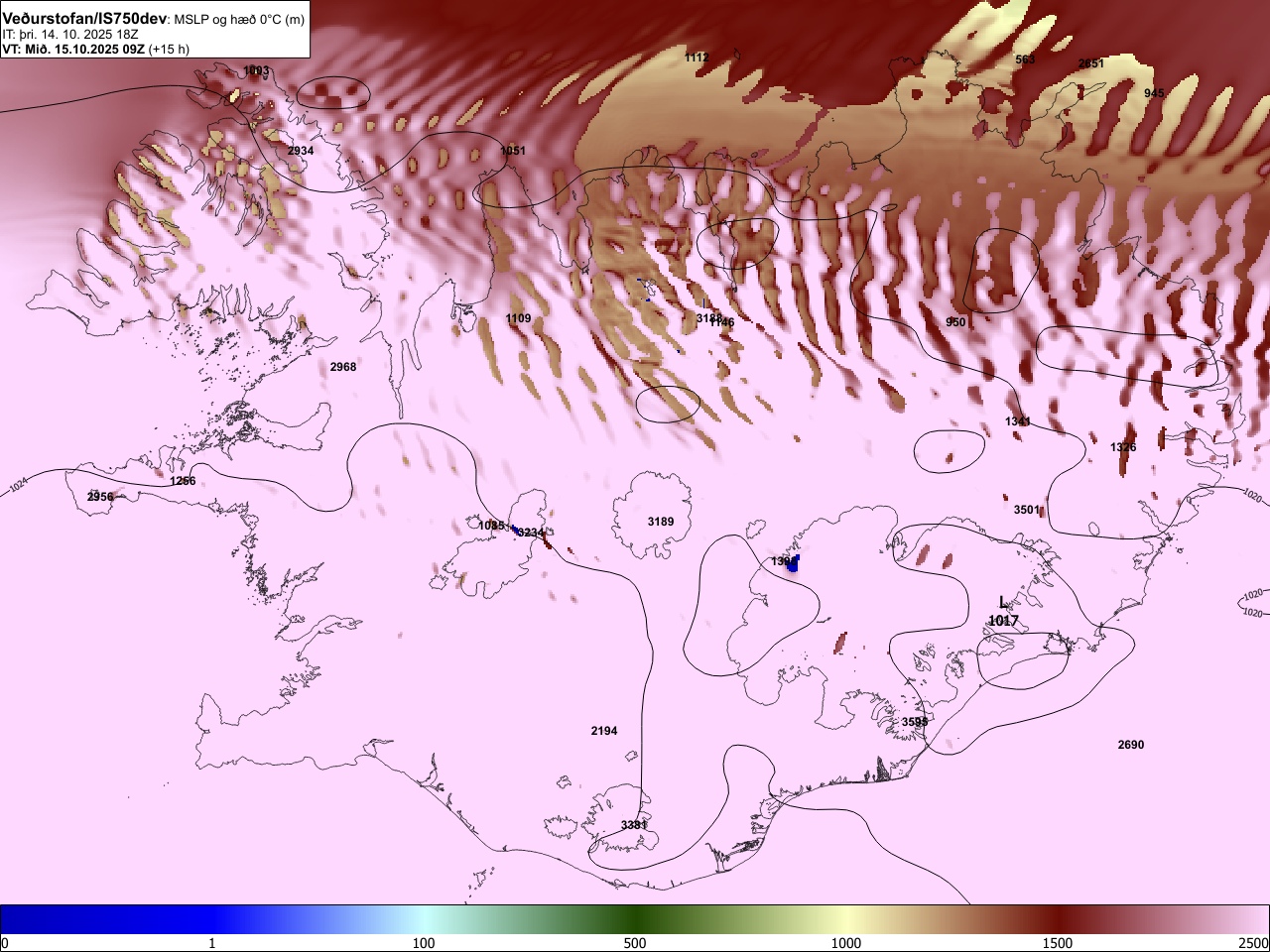Click the 2968 height value
This screenshot has width=1270, height=952.
(342, 367)
